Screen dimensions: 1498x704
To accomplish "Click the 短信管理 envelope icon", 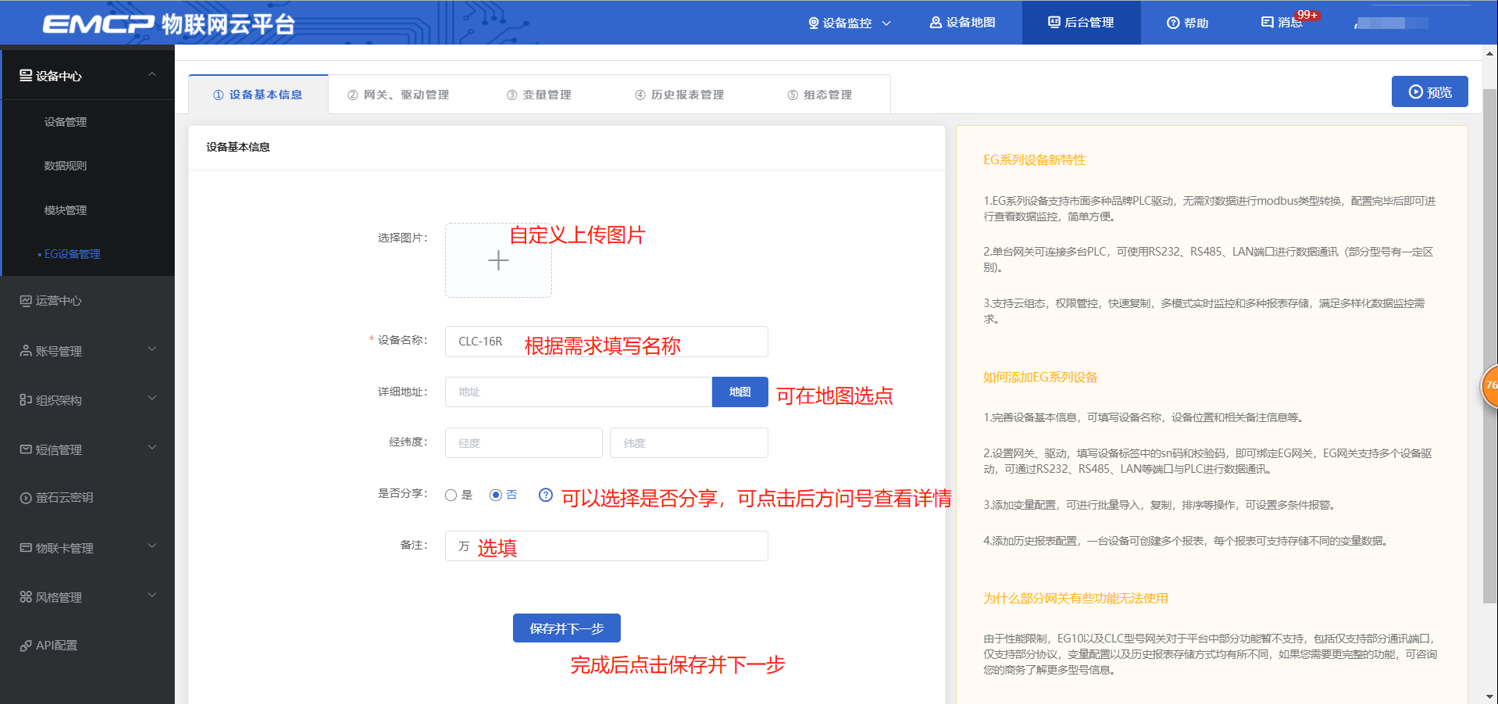I will coord(26,450).
